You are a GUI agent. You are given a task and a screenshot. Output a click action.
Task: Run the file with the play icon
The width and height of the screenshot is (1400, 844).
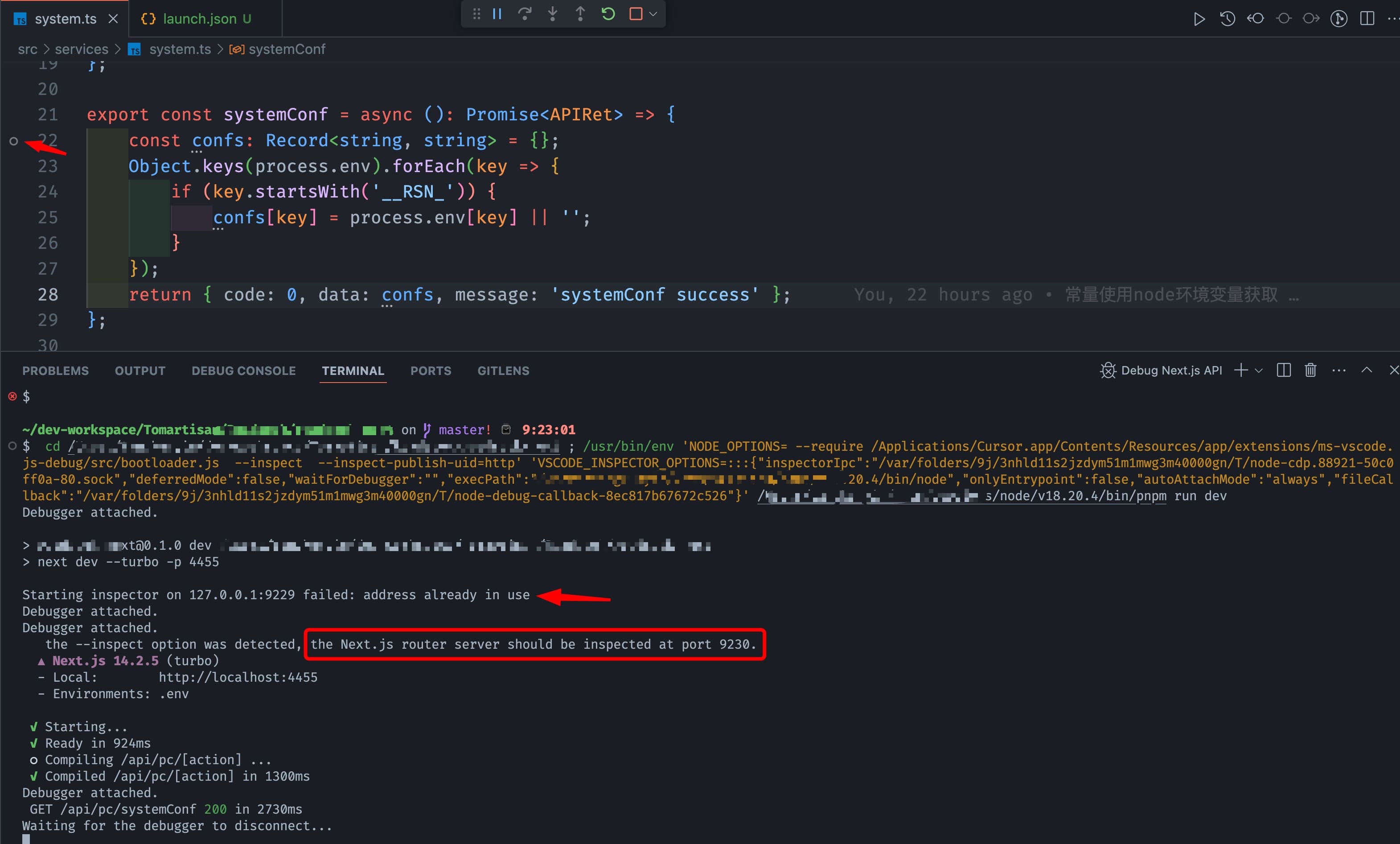(x=1199, y=18)
